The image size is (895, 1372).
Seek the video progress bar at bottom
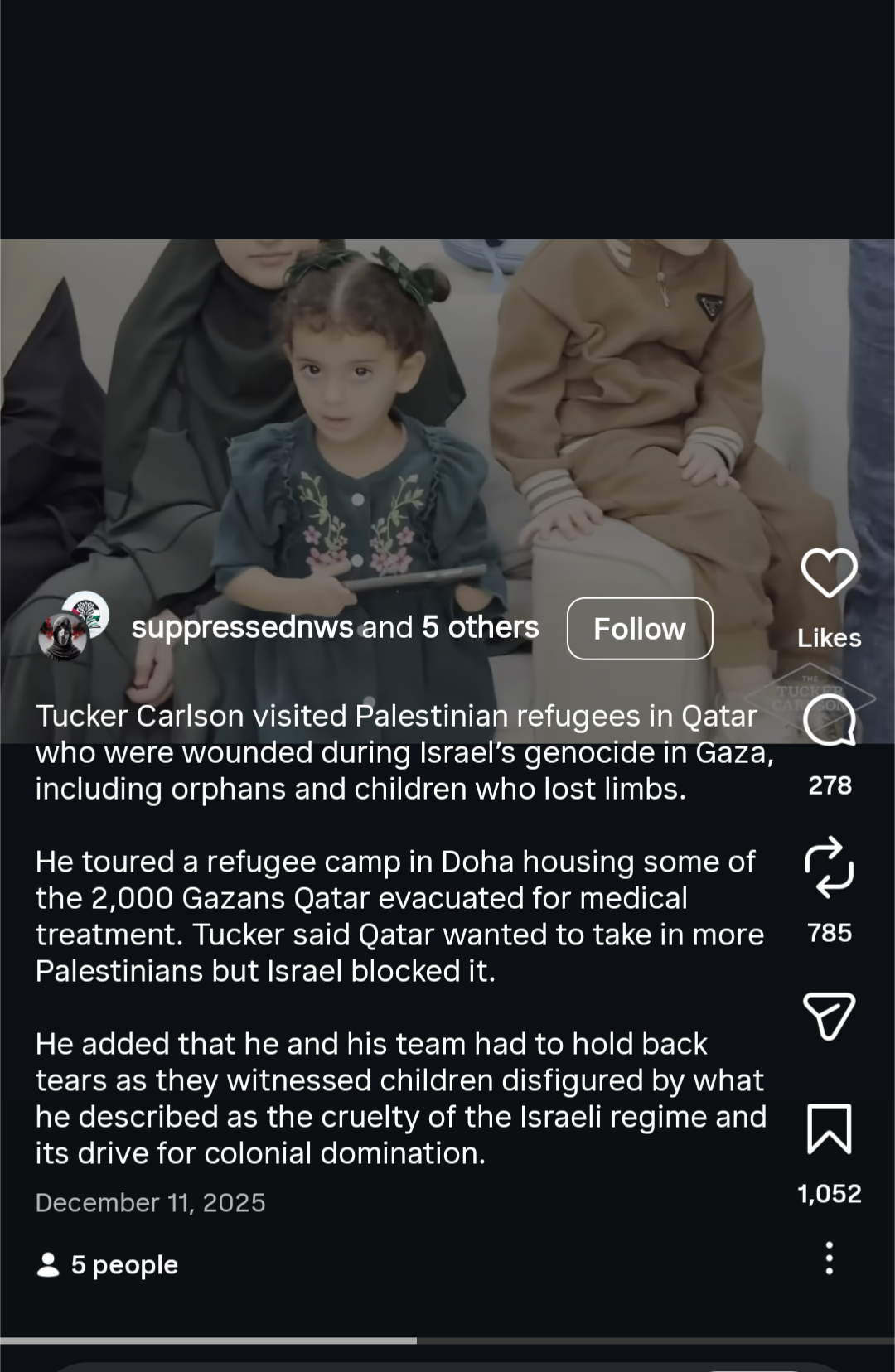tap(447, 1341)
